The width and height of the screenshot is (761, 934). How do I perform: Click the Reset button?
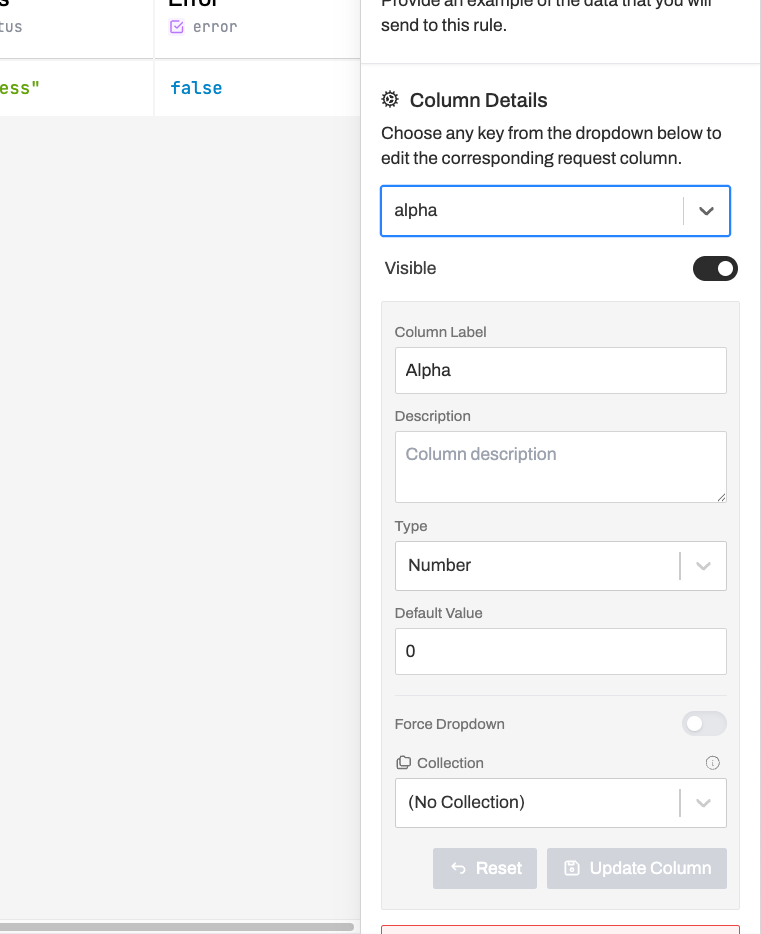click(x=485, y=868)
